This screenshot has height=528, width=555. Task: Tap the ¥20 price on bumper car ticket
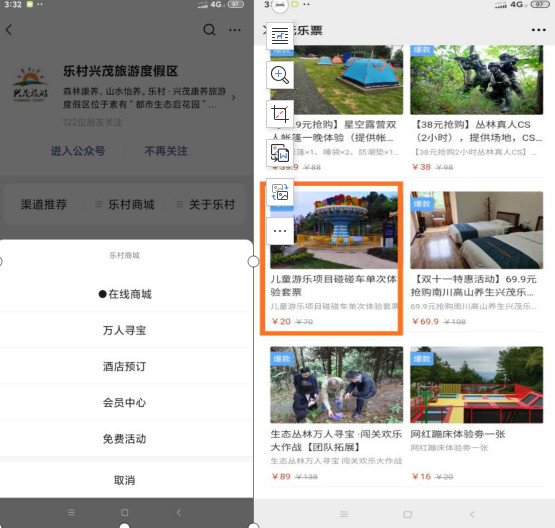(281, 321)
